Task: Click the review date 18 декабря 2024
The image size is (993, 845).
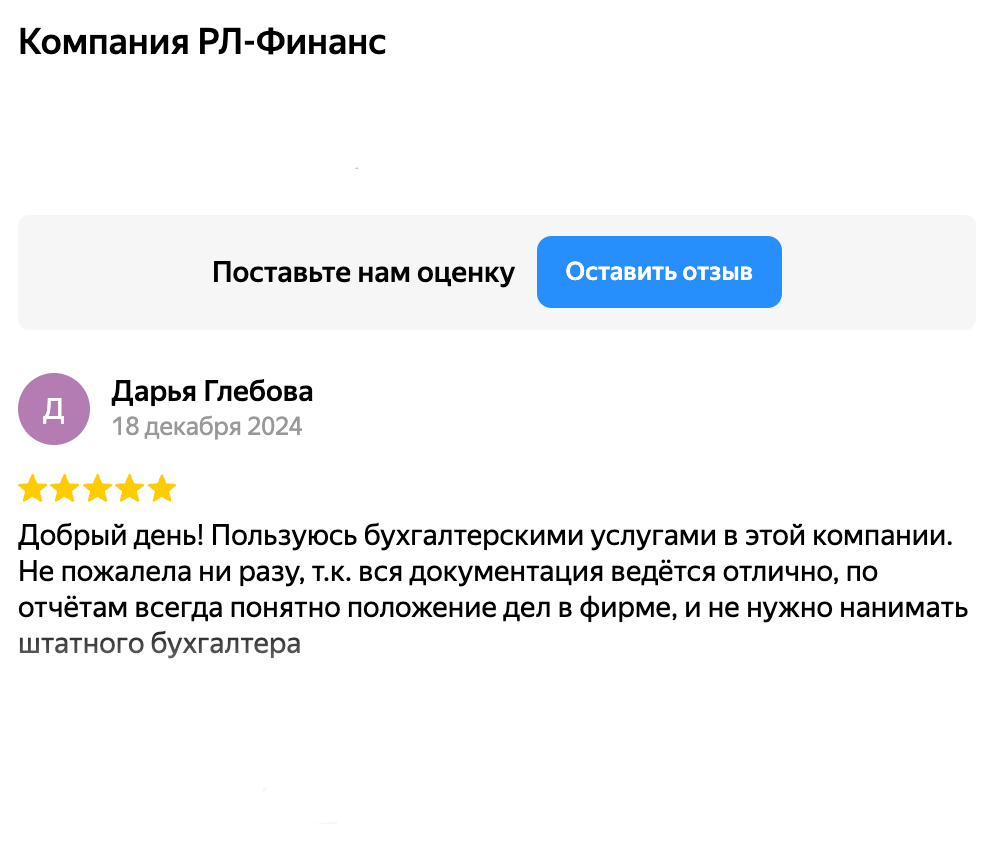Action: point(207,427)
